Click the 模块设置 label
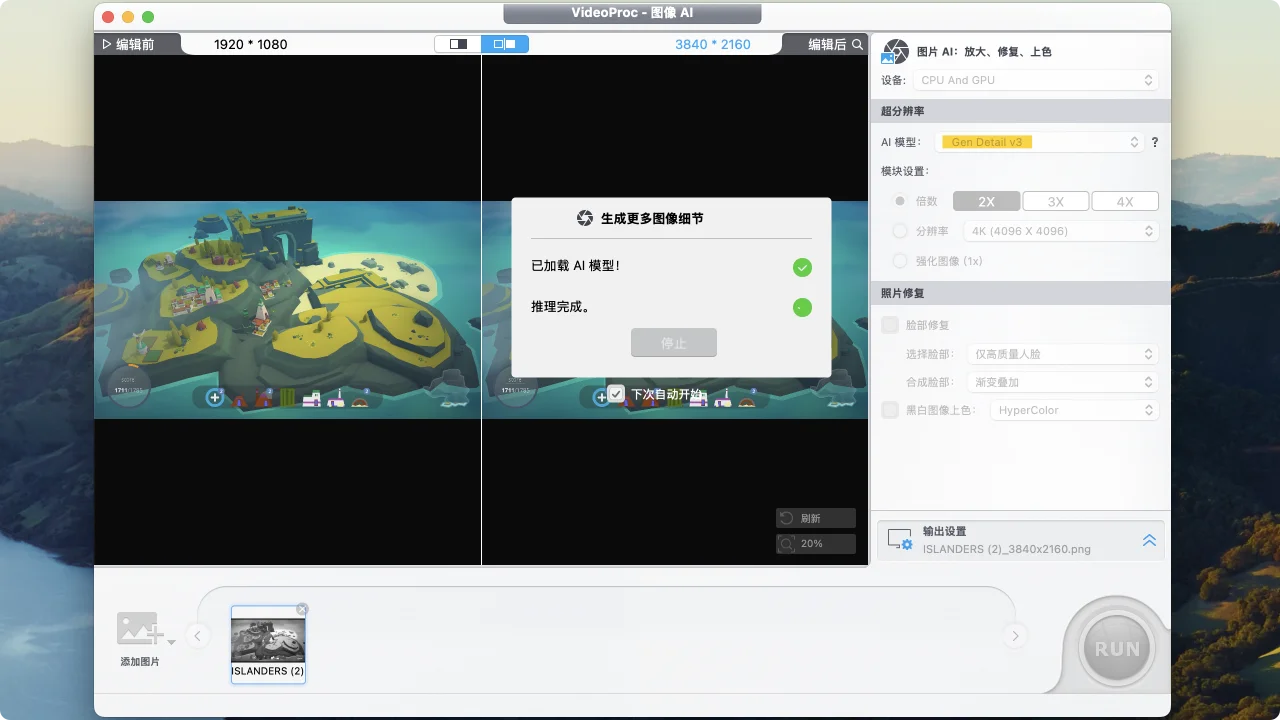The image size is (1280, 720). [905, 171]
